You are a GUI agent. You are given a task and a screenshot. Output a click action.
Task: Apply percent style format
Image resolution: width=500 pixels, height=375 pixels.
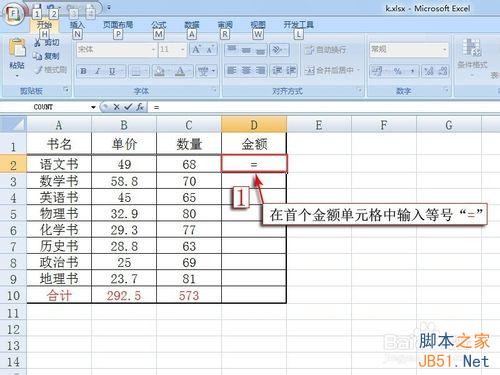pyautogui.click(x=398, y=71)
